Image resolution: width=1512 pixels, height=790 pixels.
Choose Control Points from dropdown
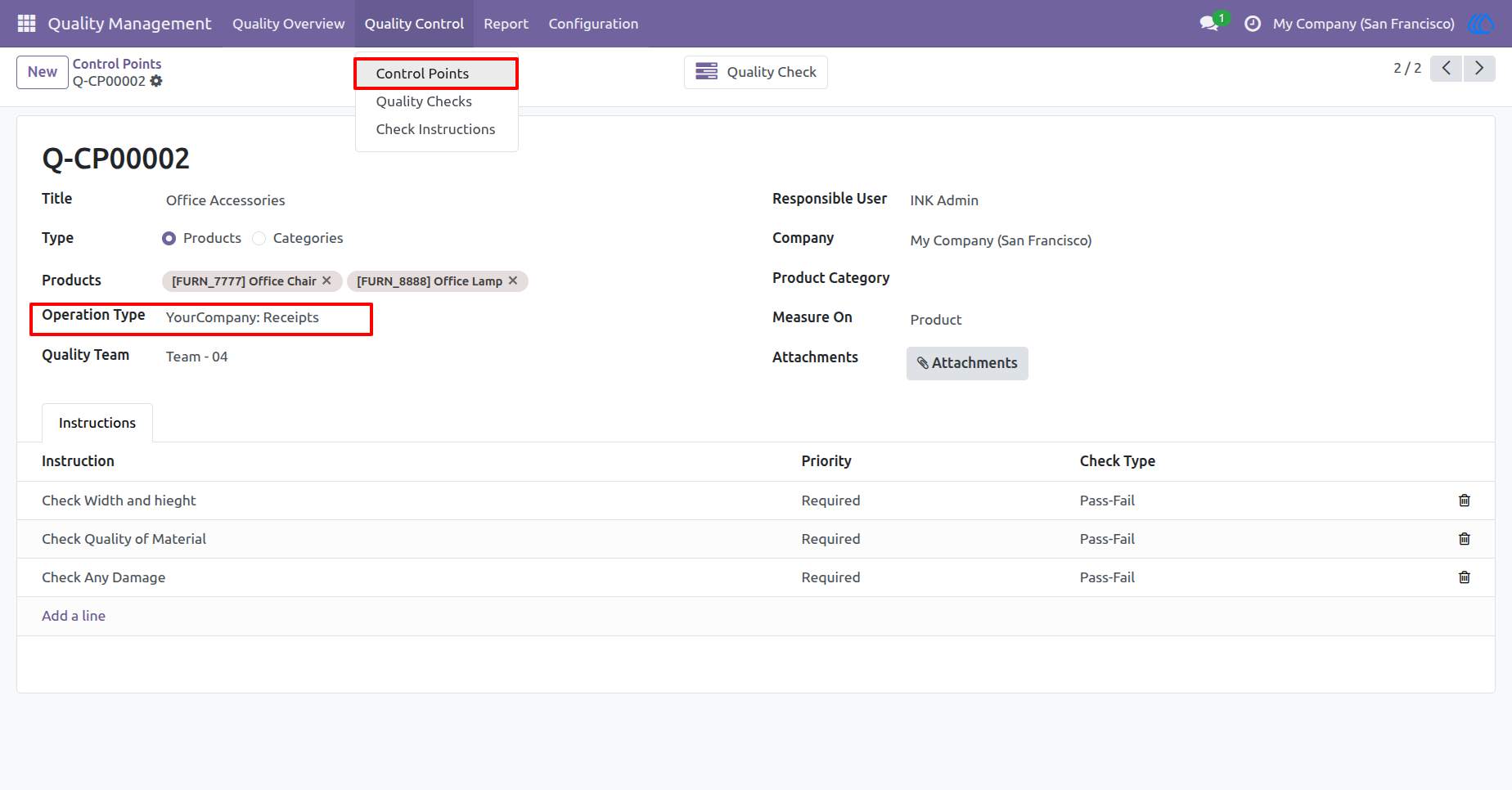(436, 74)
